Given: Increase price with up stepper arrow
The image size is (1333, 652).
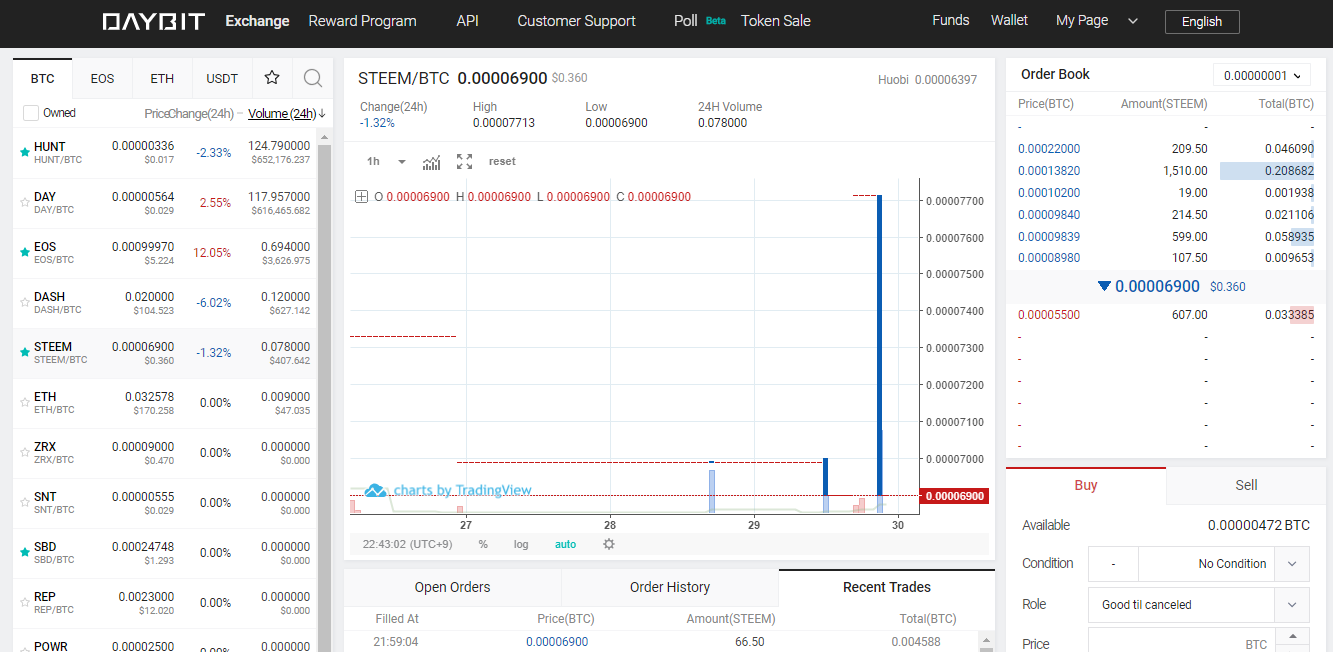Looking at the screenshot, I should (1293, 636).
